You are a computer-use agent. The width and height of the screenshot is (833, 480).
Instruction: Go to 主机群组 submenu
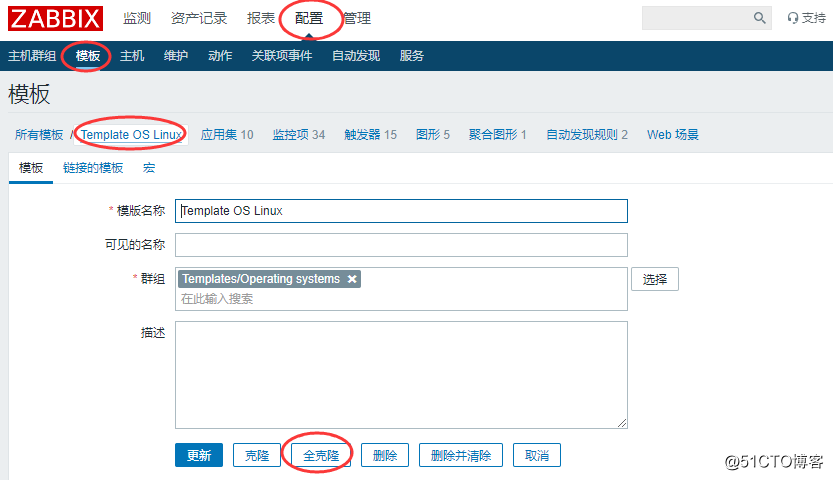(32, 56)
